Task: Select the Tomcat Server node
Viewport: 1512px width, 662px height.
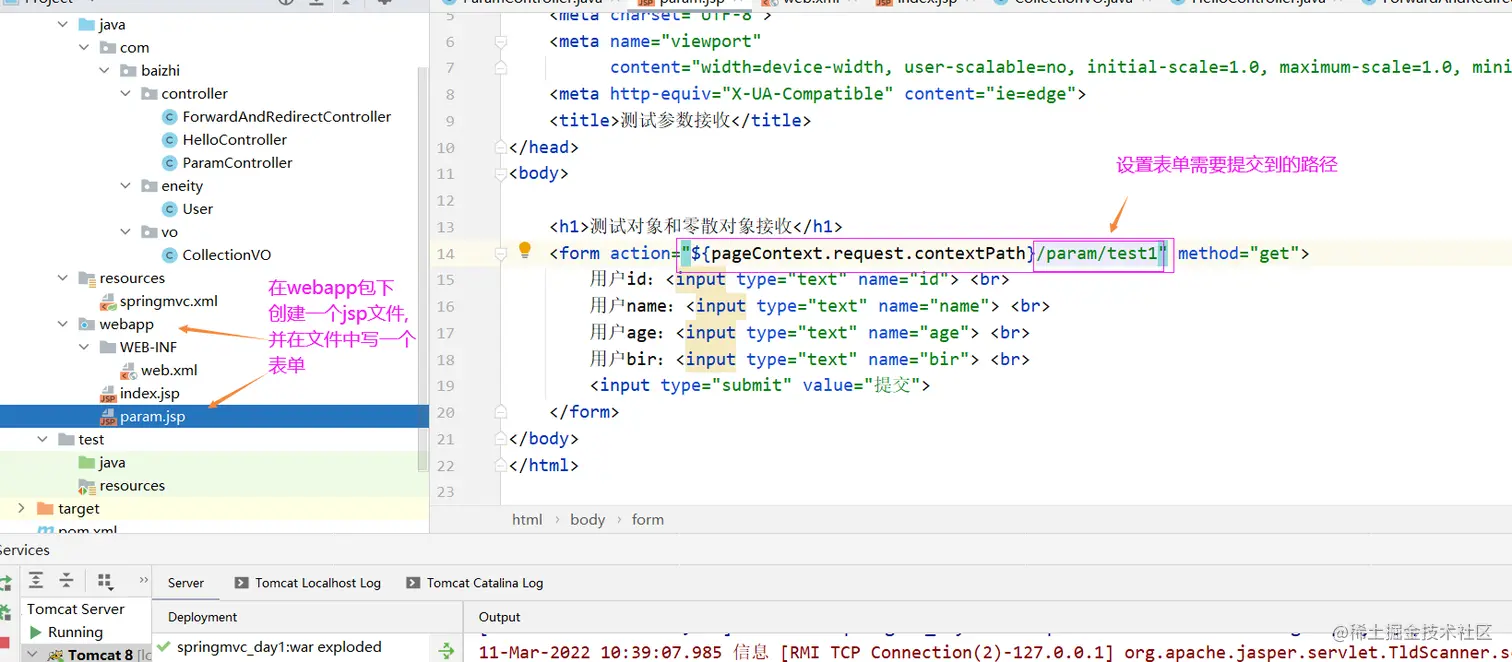Action: [x=76, y=609]
